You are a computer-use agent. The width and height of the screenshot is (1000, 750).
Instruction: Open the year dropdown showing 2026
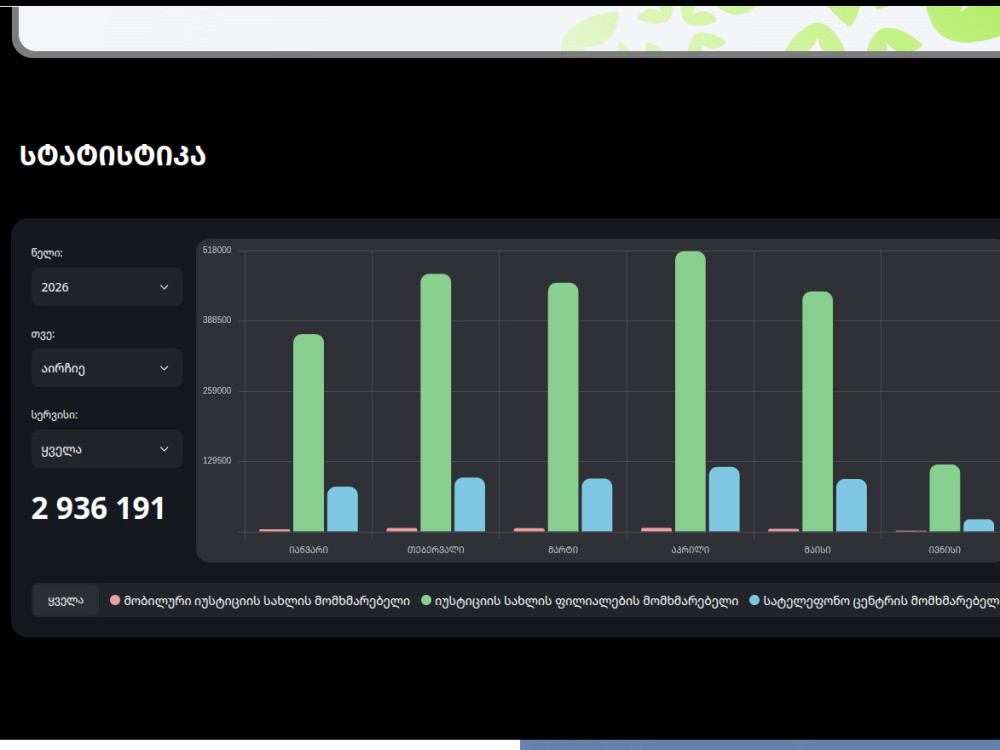(107, 287)
